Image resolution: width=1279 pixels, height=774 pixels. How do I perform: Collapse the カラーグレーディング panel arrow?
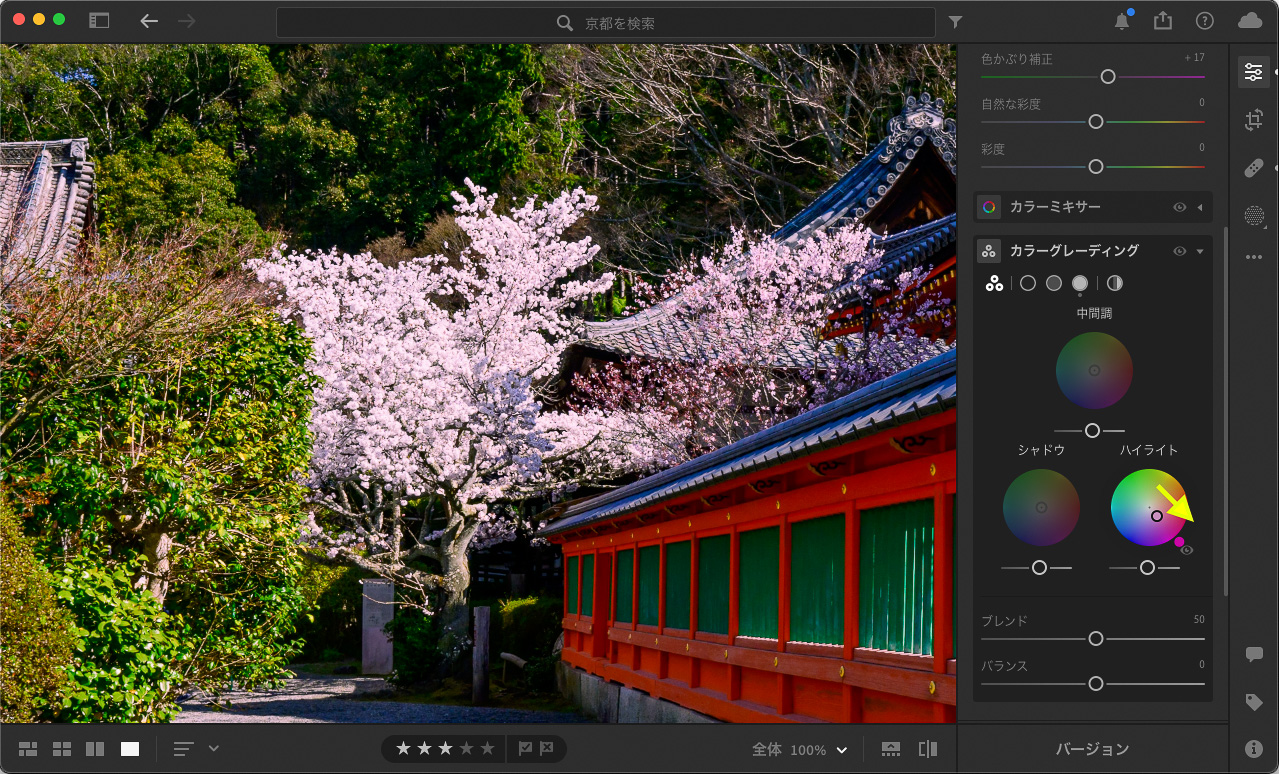point(1200,251)
